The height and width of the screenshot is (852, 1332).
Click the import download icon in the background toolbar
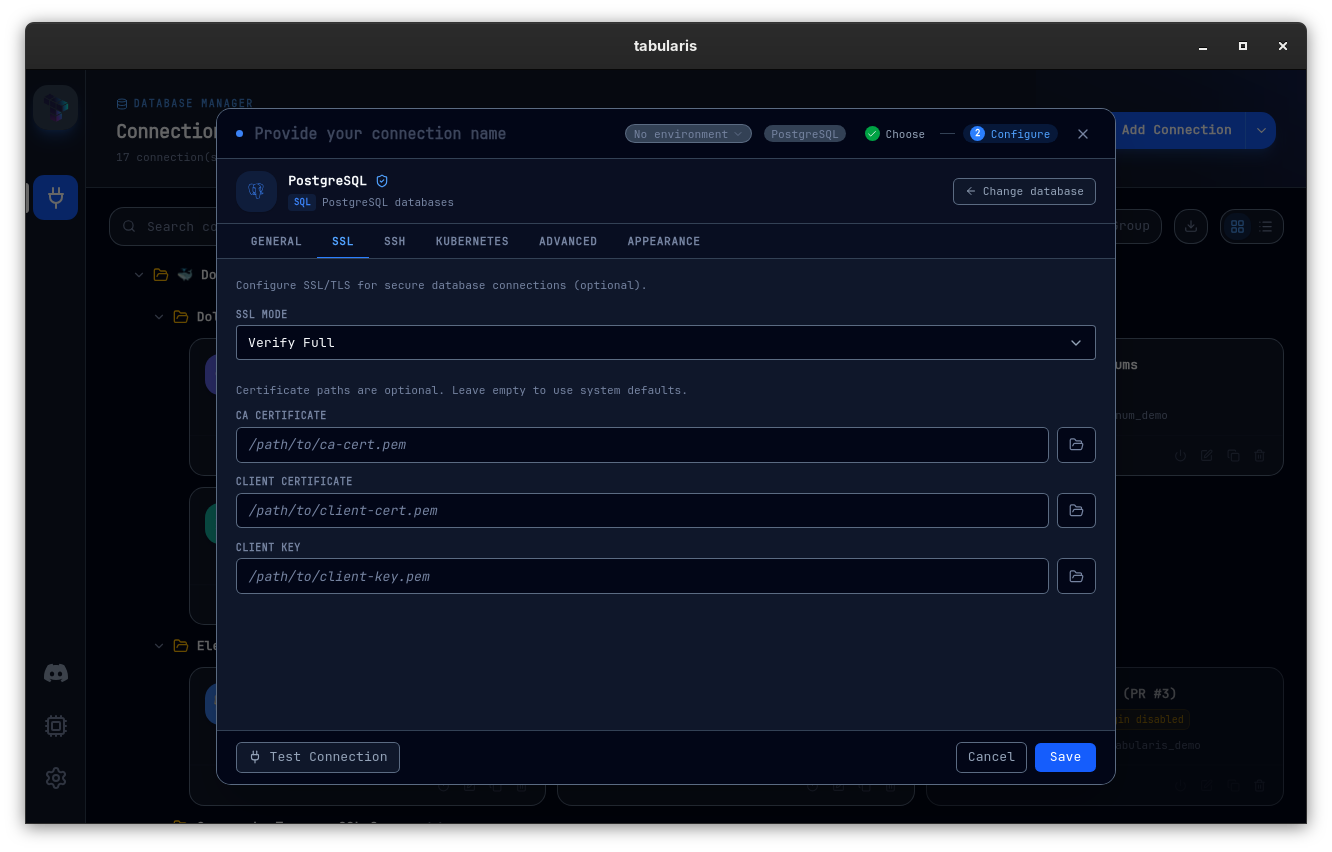click(1191, 226)
